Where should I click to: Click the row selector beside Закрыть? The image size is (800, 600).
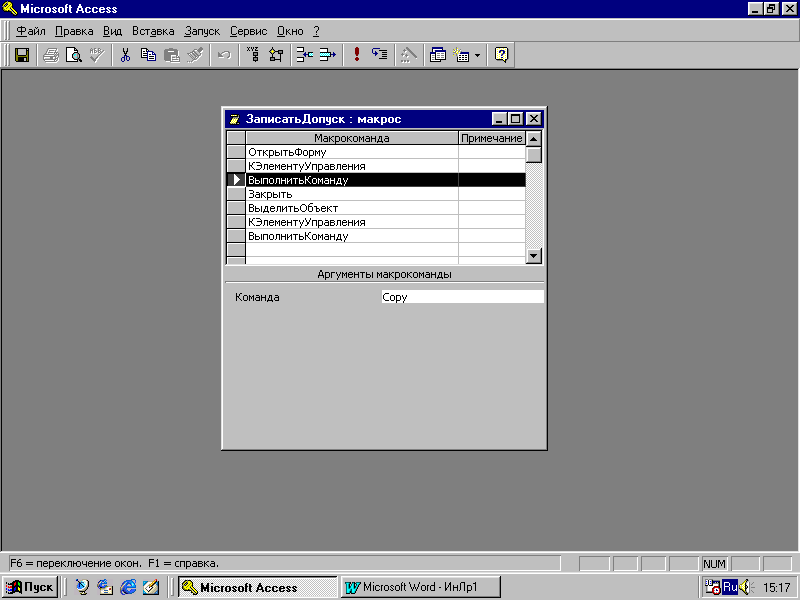click(x=236, y=194)
